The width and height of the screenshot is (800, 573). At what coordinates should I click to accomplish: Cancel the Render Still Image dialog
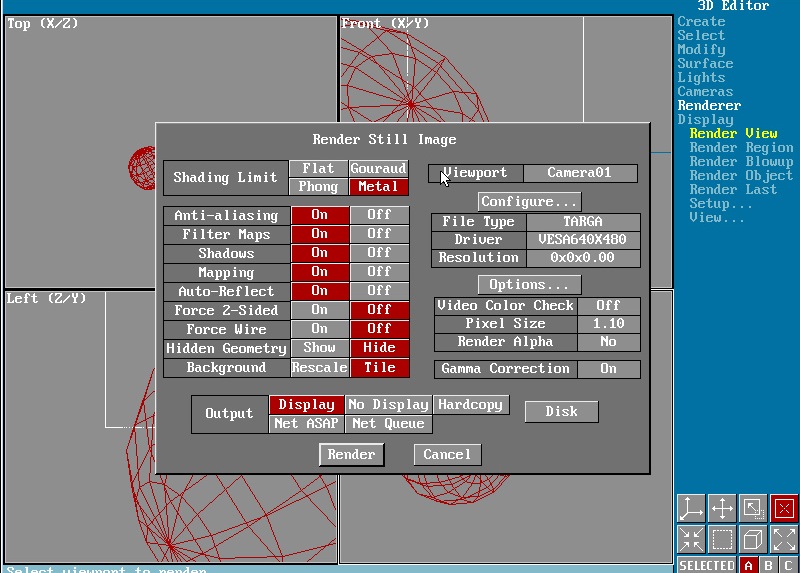[x=447, y=454]
